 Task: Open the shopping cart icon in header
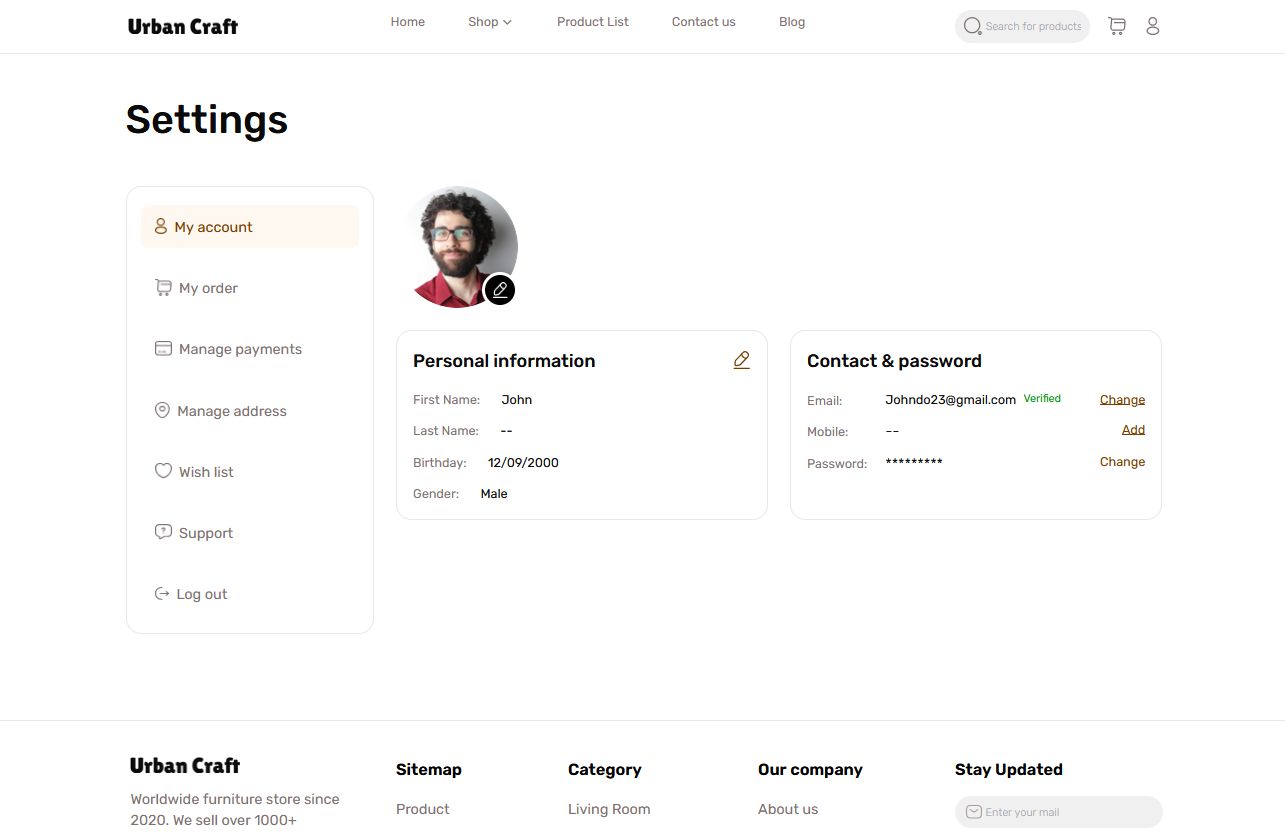pyautogui.click(x=1117, y=26)
